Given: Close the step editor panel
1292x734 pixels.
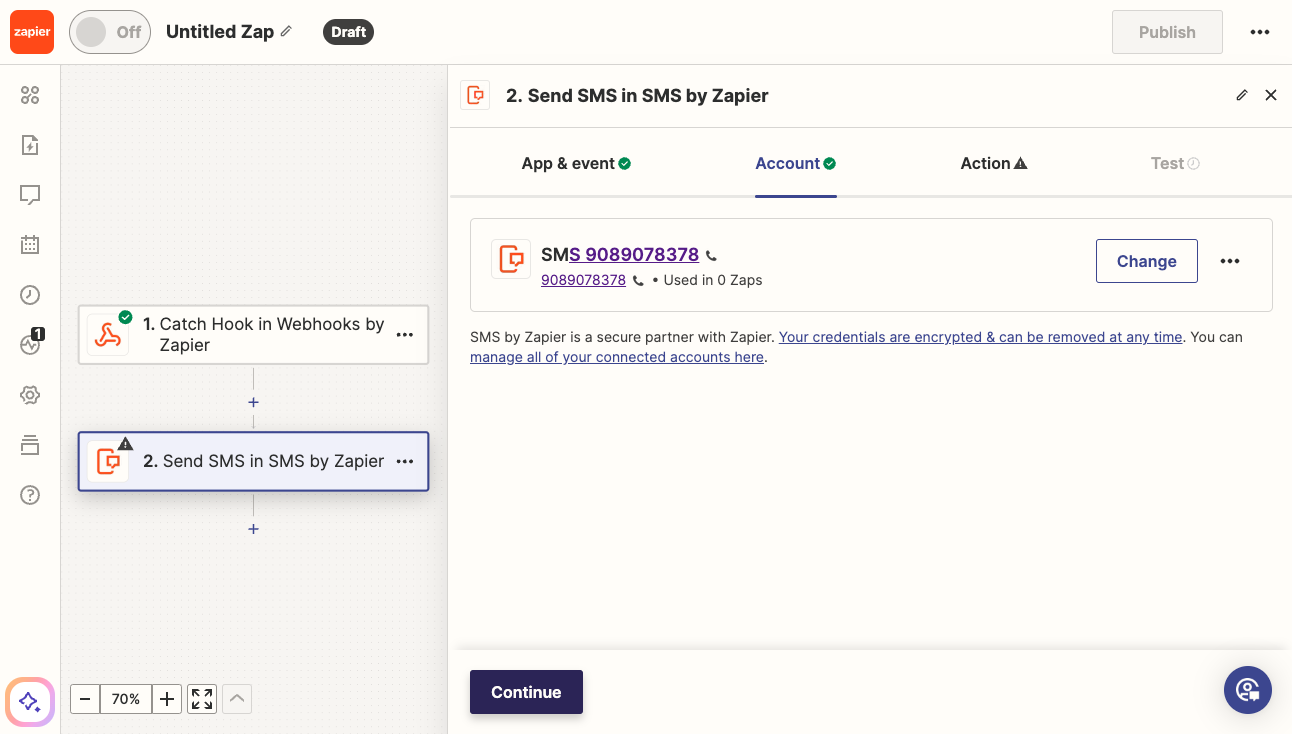Looking at the screenshot, I should point(1271,95).
